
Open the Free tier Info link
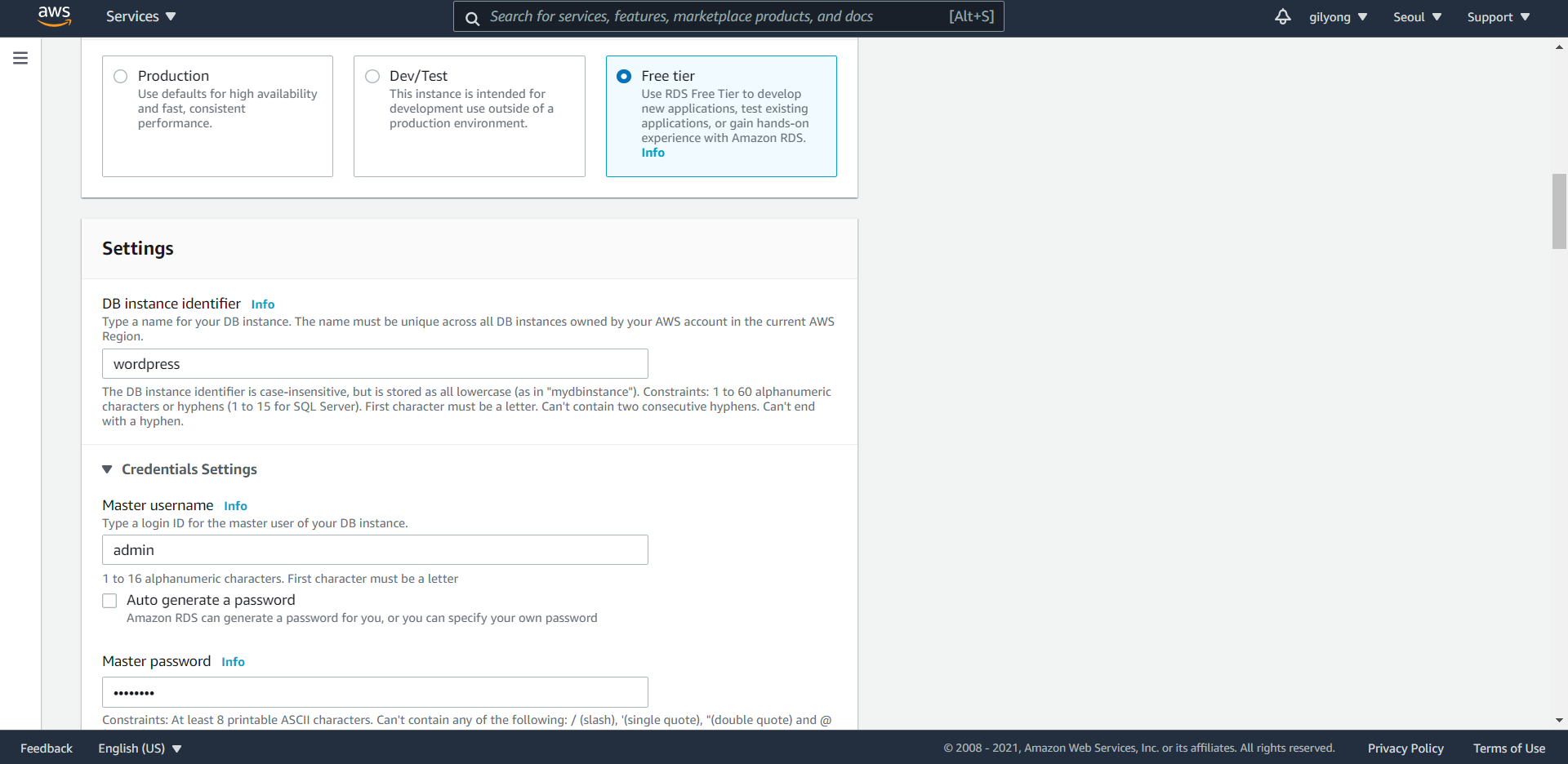click(x=653, y=153)
